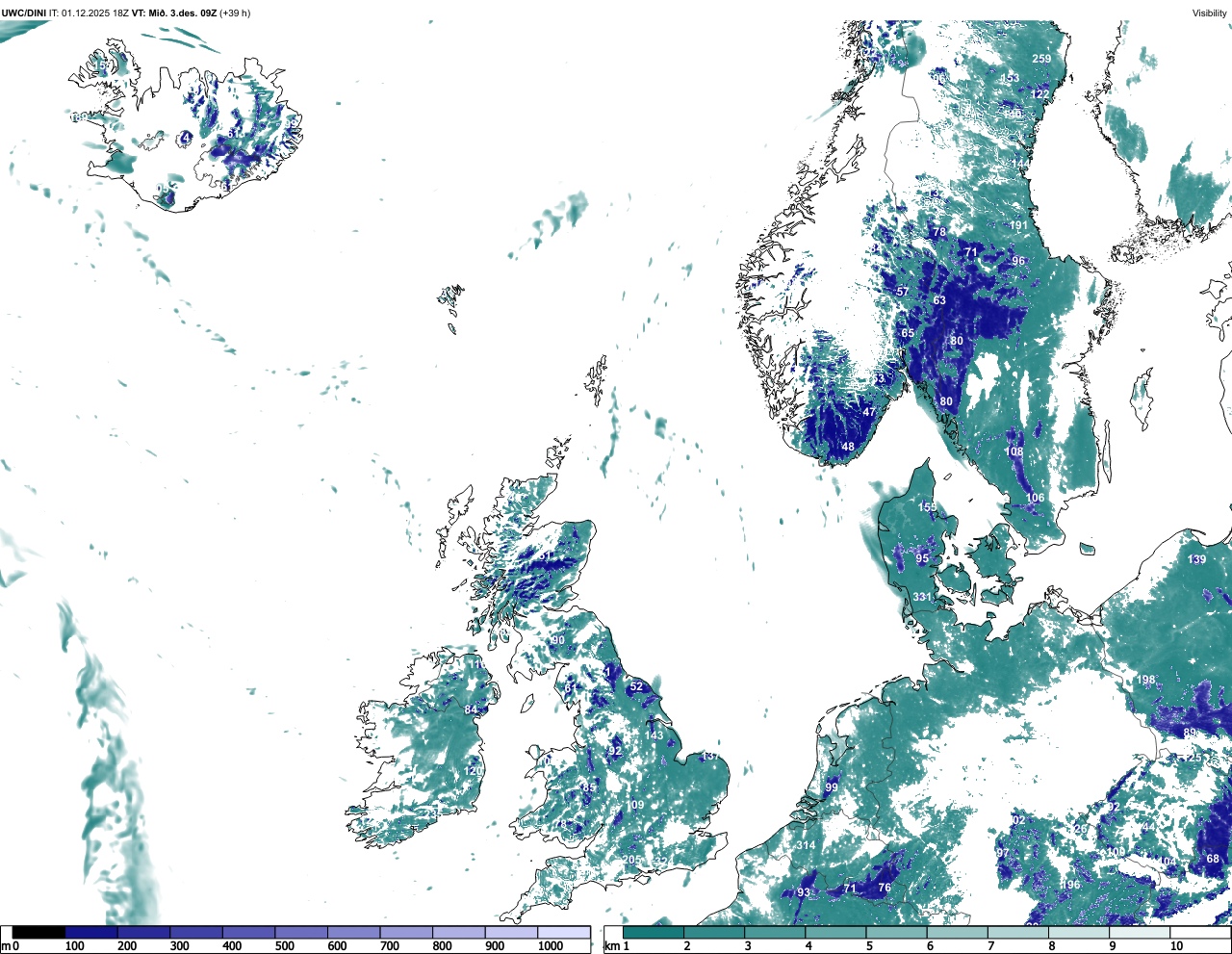Screen dimensions: 1232x954
Task: Click the '68' value at bottom-right
Action: [x=1213, y=859]
